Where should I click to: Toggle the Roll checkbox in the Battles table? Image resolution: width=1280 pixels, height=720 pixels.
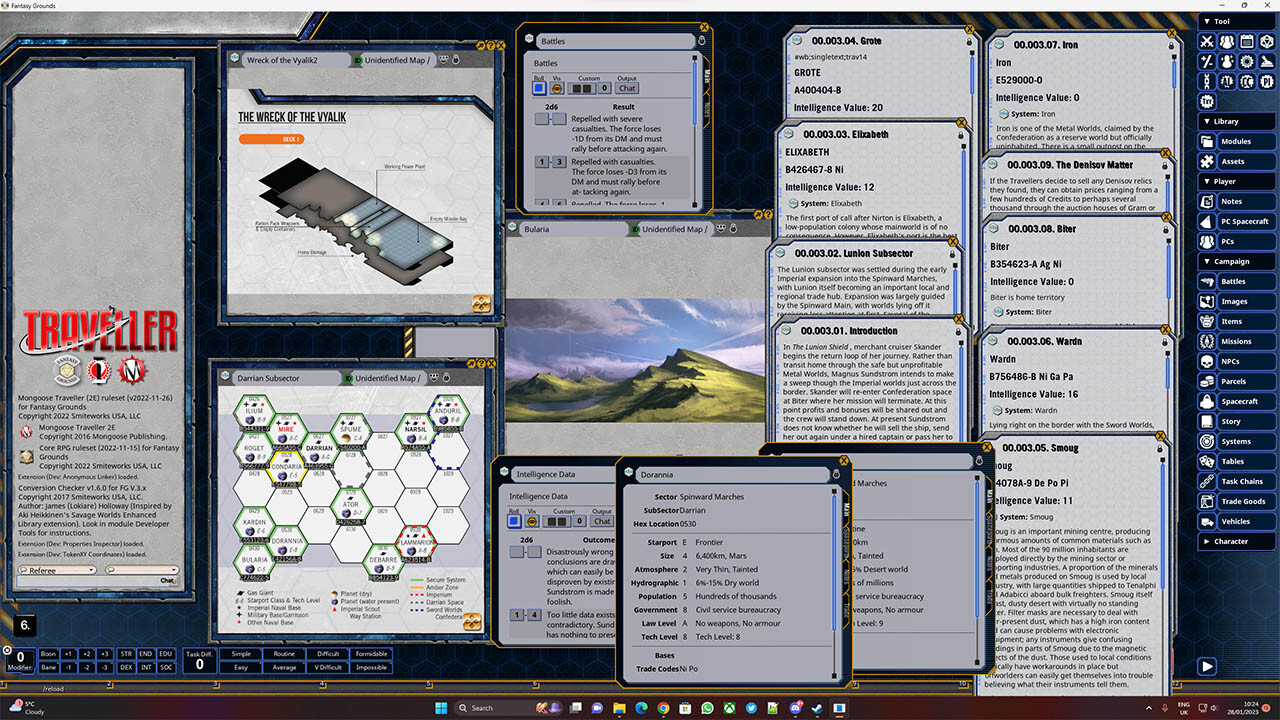coord(540,88)
